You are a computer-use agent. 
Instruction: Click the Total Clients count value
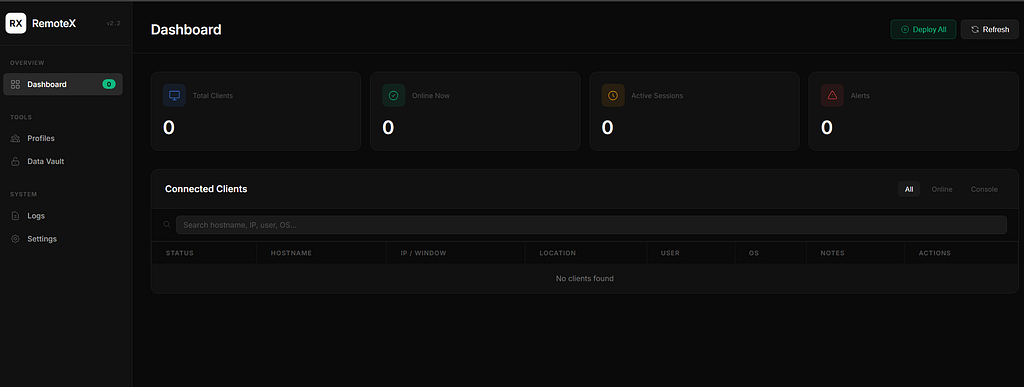click(x=168, y=128)
